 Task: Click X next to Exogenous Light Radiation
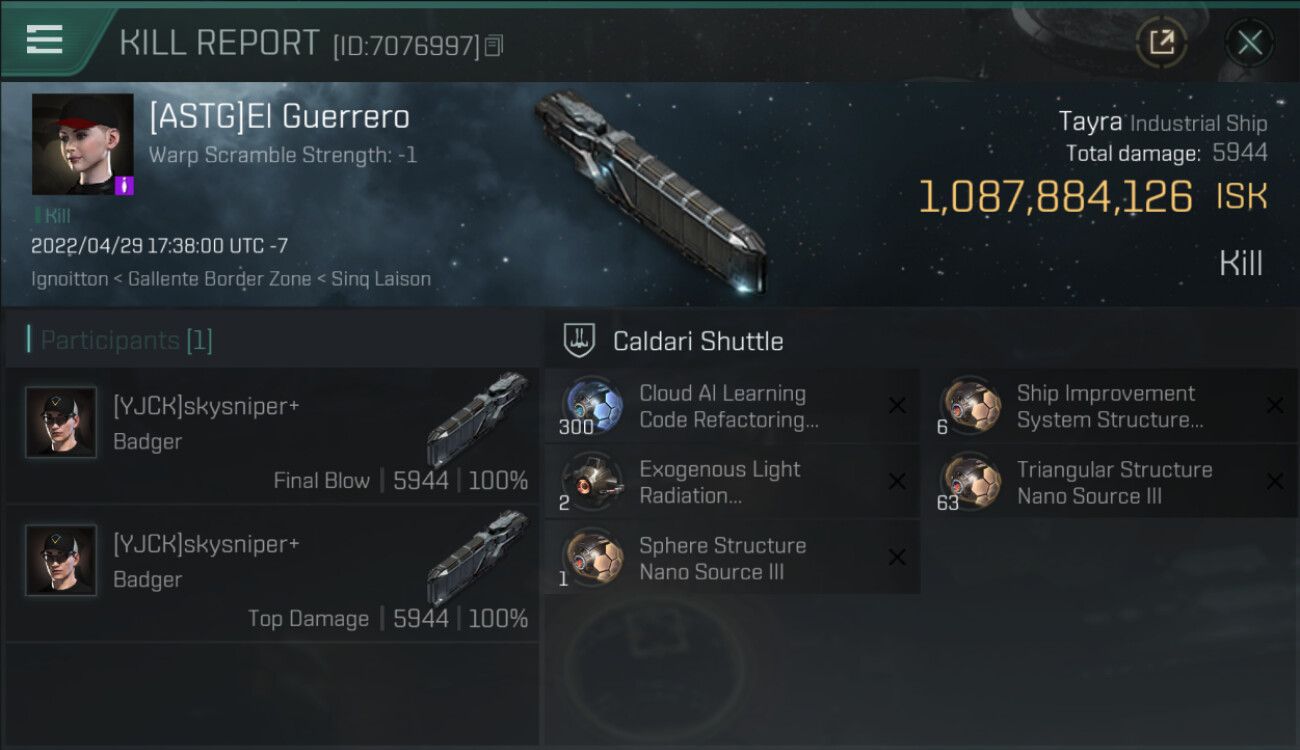pos(897,482)
